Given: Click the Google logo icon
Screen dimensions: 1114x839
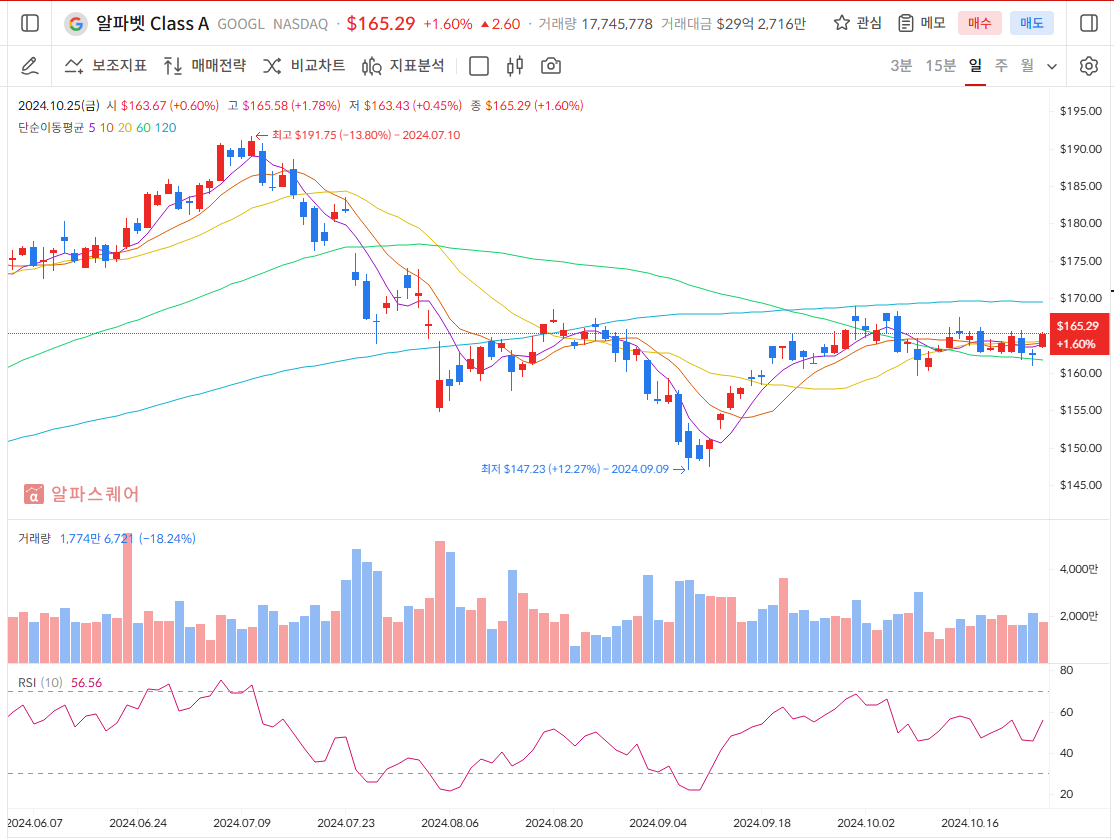Looking at the screenshot, I should [x=75, y=23].
